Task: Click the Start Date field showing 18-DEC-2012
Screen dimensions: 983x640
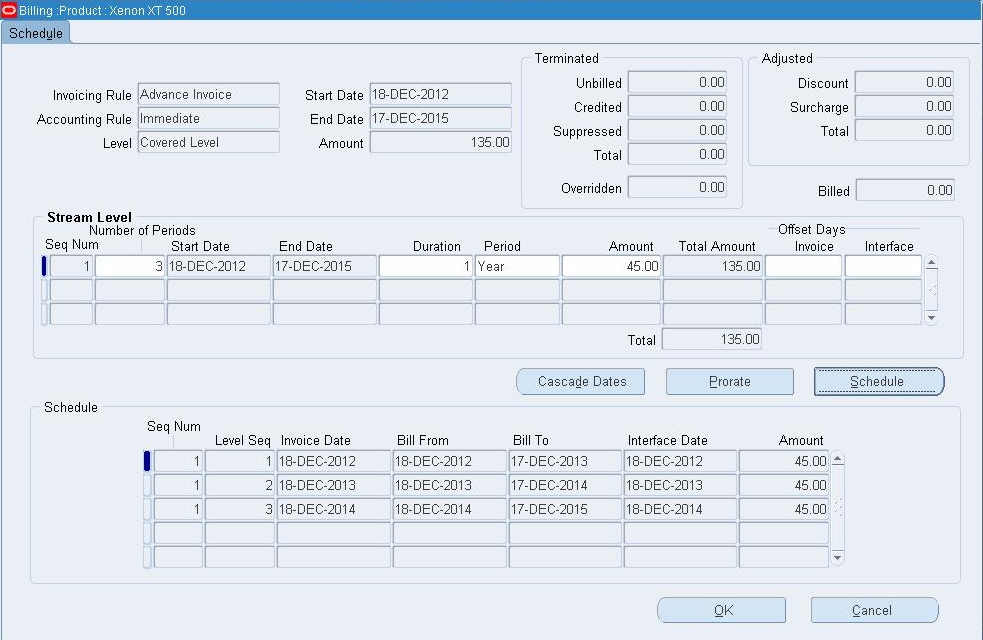Action: 440,94
